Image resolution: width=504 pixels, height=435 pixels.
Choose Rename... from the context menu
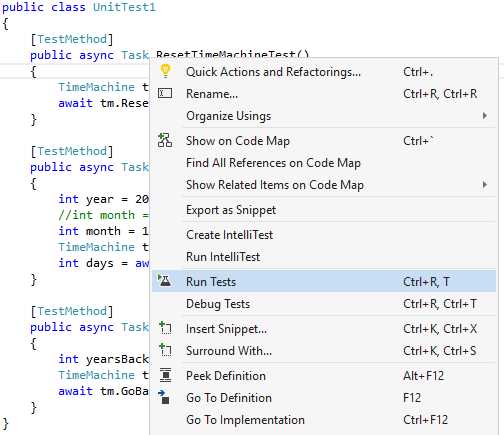click(324, 94)
